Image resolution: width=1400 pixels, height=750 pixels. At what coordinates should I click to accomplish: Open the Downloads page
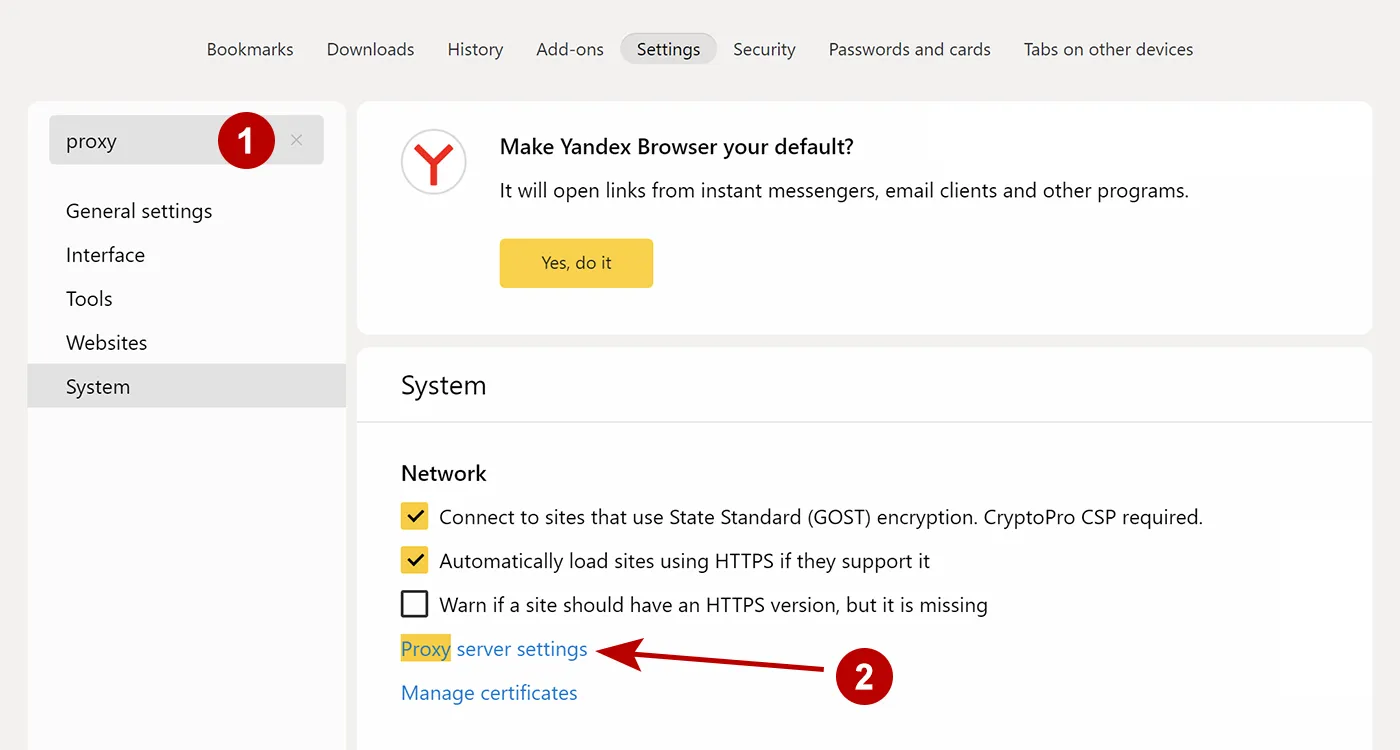370,49
